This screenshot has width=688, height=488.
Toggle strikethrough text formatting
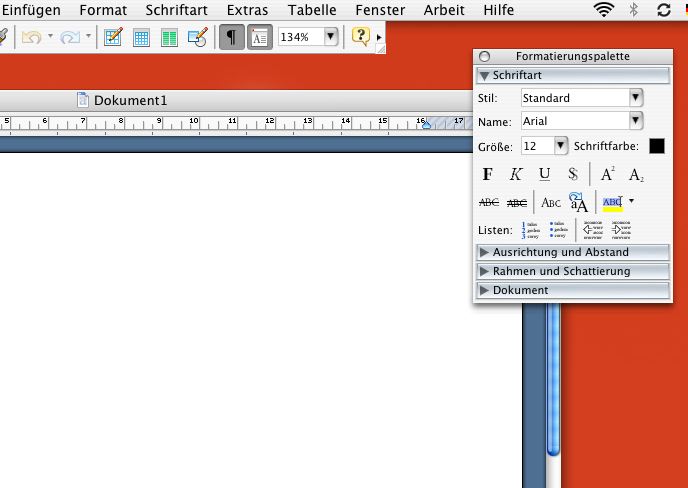489,202
